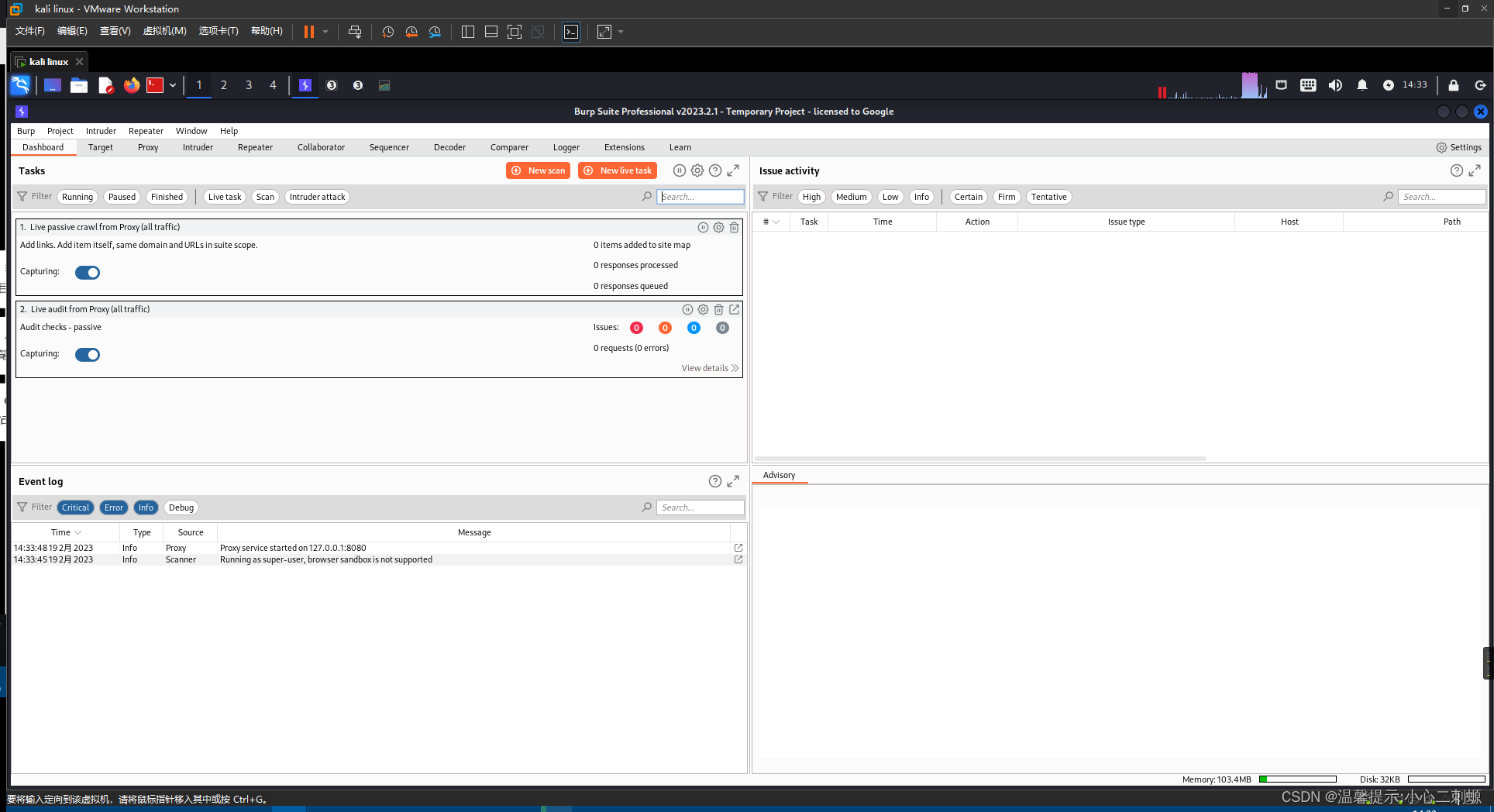Pause the VM with the VMware pause icon
The image size is (1494, 812).
(308, 32)
